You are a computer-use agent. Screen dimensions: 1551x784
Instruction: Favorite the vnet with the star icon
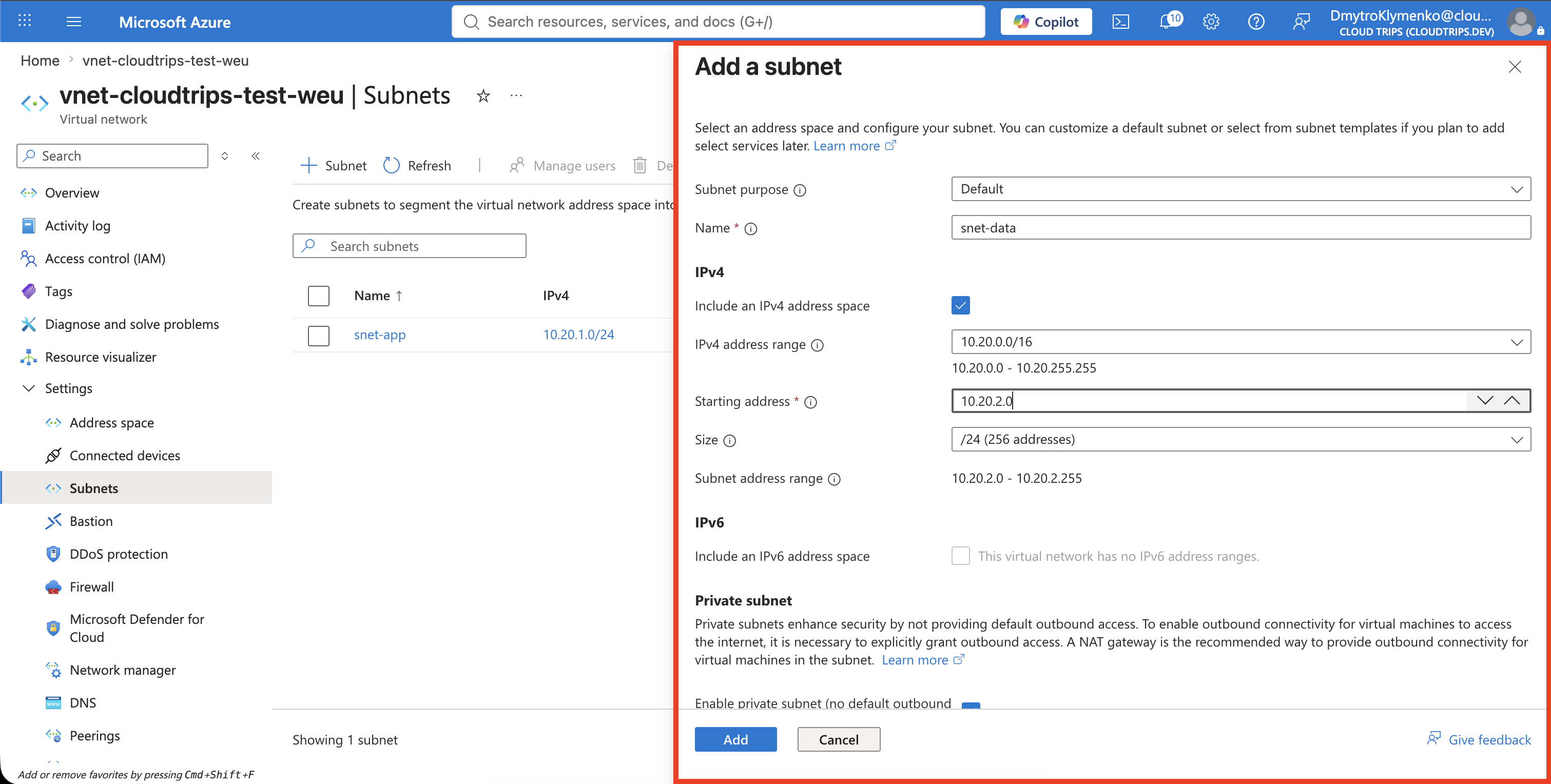tap(483, 96)
